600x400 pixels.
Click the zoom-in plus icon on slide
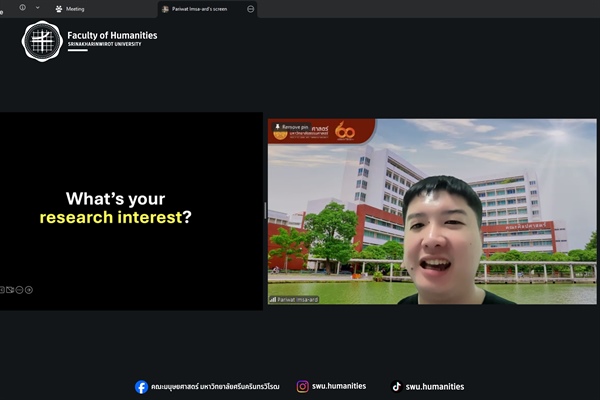coord(29,290)
